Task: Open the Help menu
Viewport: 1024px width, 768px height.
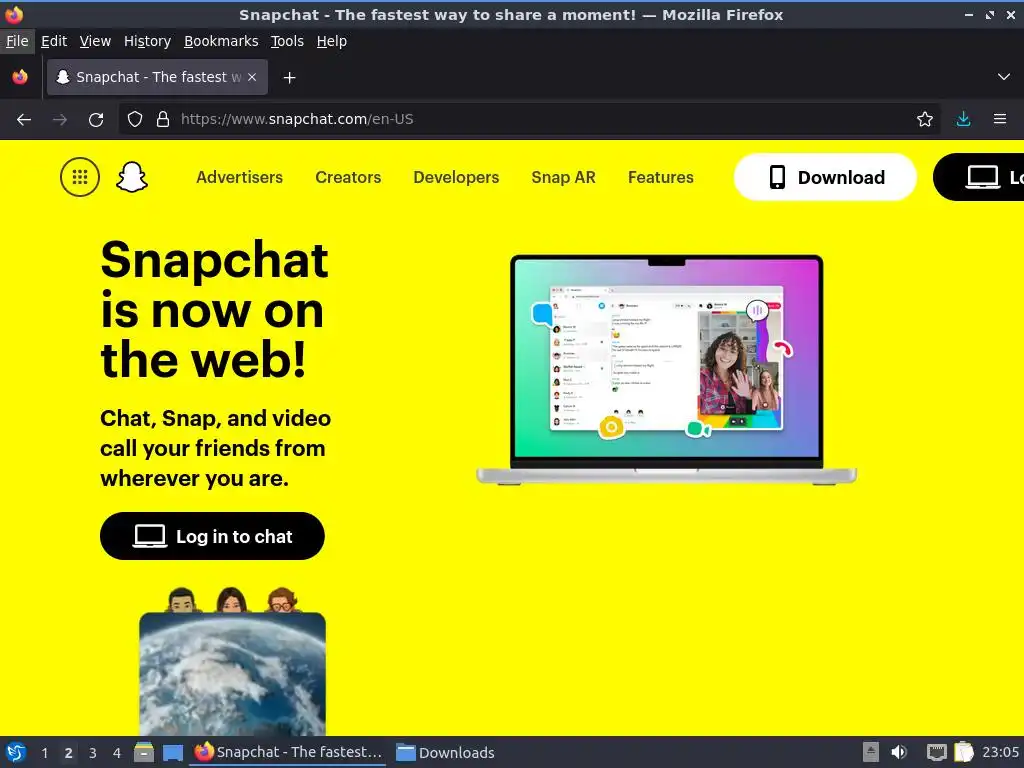Action: point(332,41)
